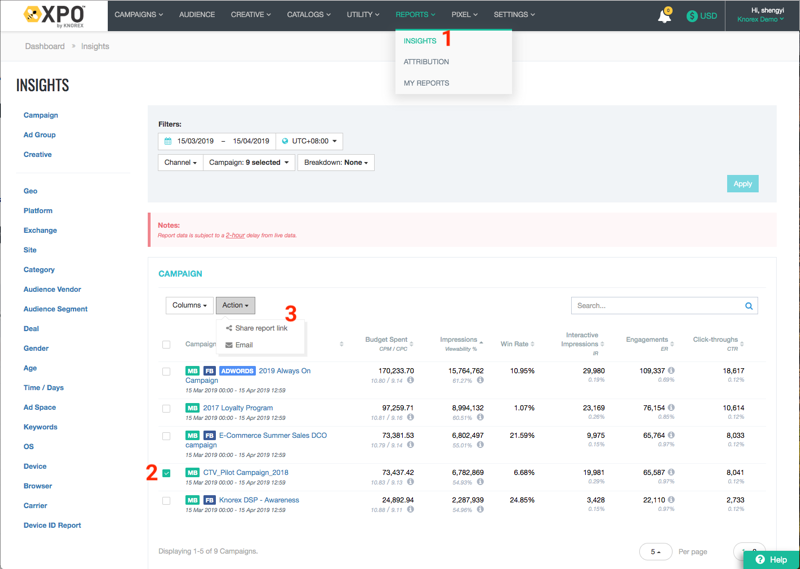Viewport: 800px width, 569px height.
Task: Click the calendar icon in date filter
Action: pyautogui.click(x=168, y=141)
